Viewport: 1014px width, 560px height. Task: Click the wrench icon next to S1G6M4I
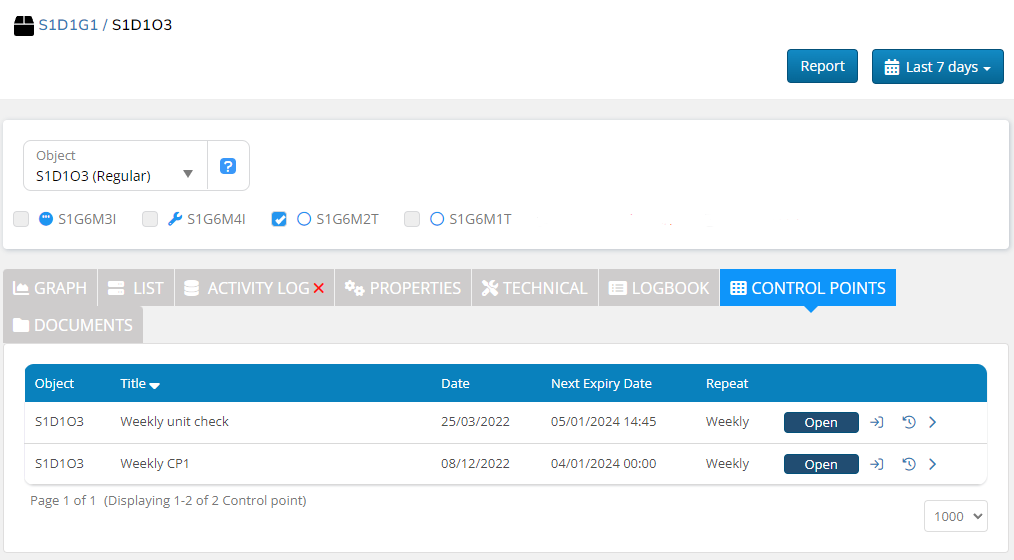tap(175, 219)
